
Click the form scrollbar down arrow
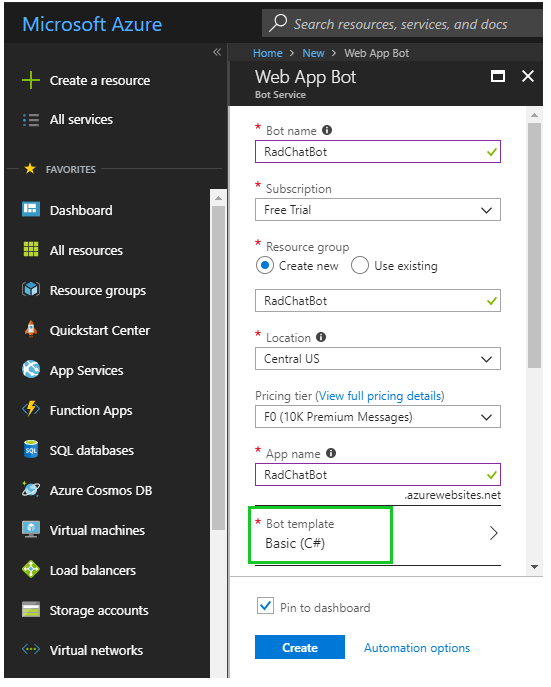[x=534, y=567]
